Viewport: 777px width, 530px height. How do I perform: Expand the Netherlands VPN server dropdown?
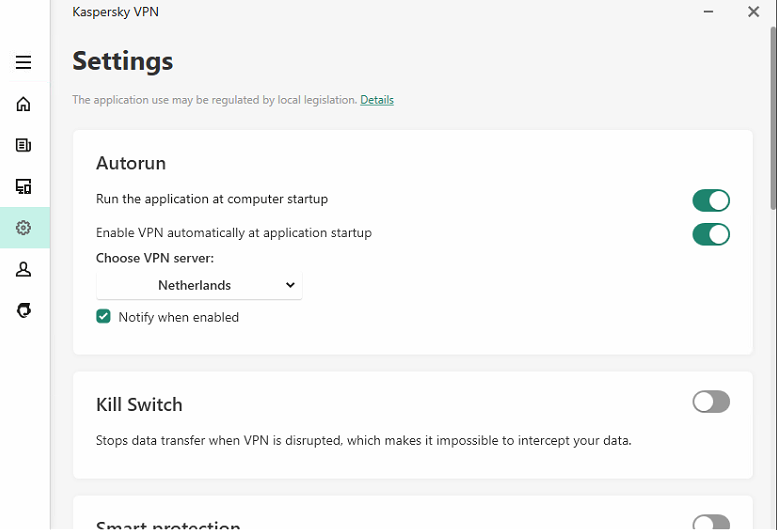click(x=199, y=285)
